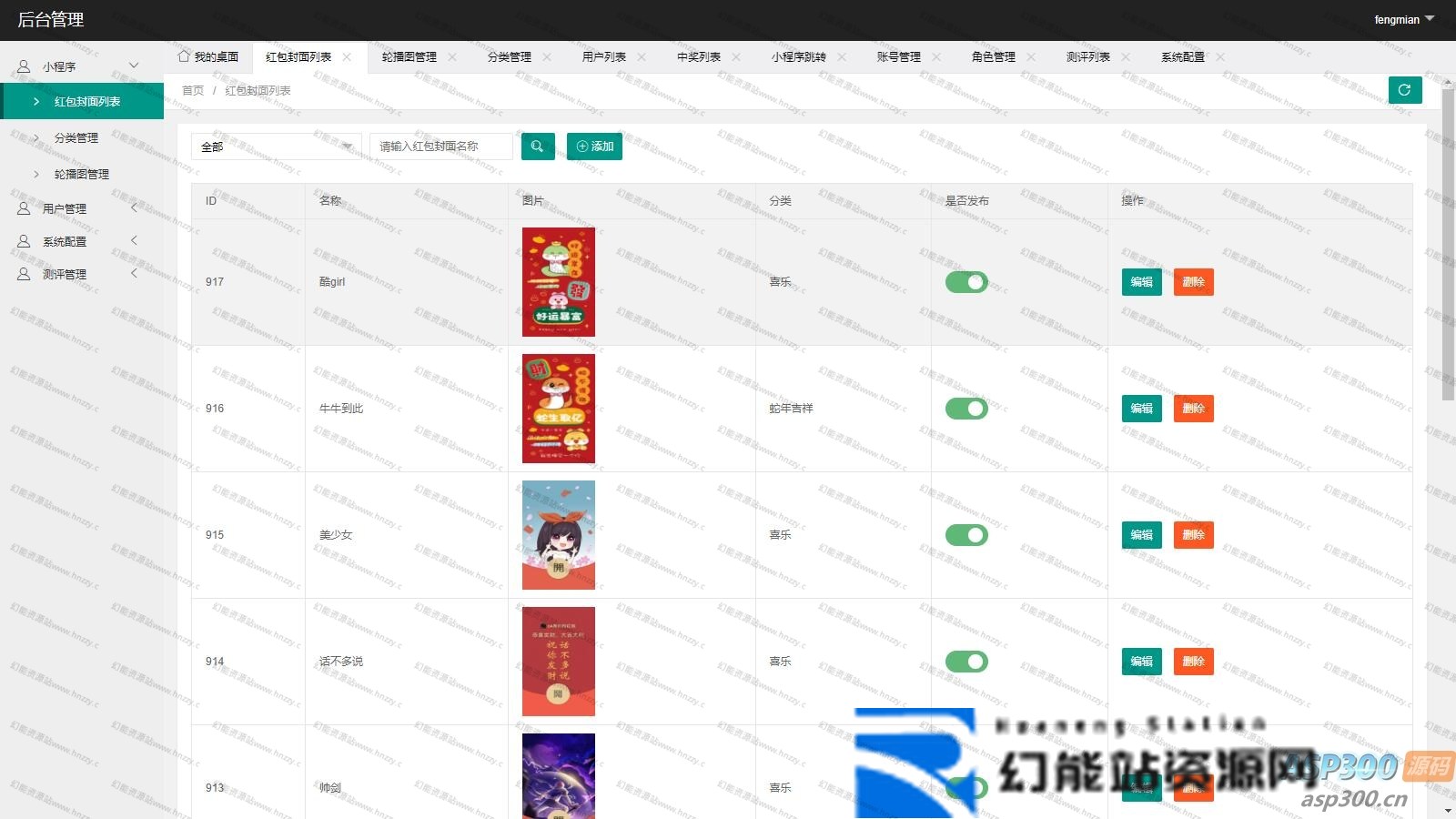The image size is (1456, 819).
Task: Click the 系统配置 person icon in sidebar
Action: [x=24, y=241]
